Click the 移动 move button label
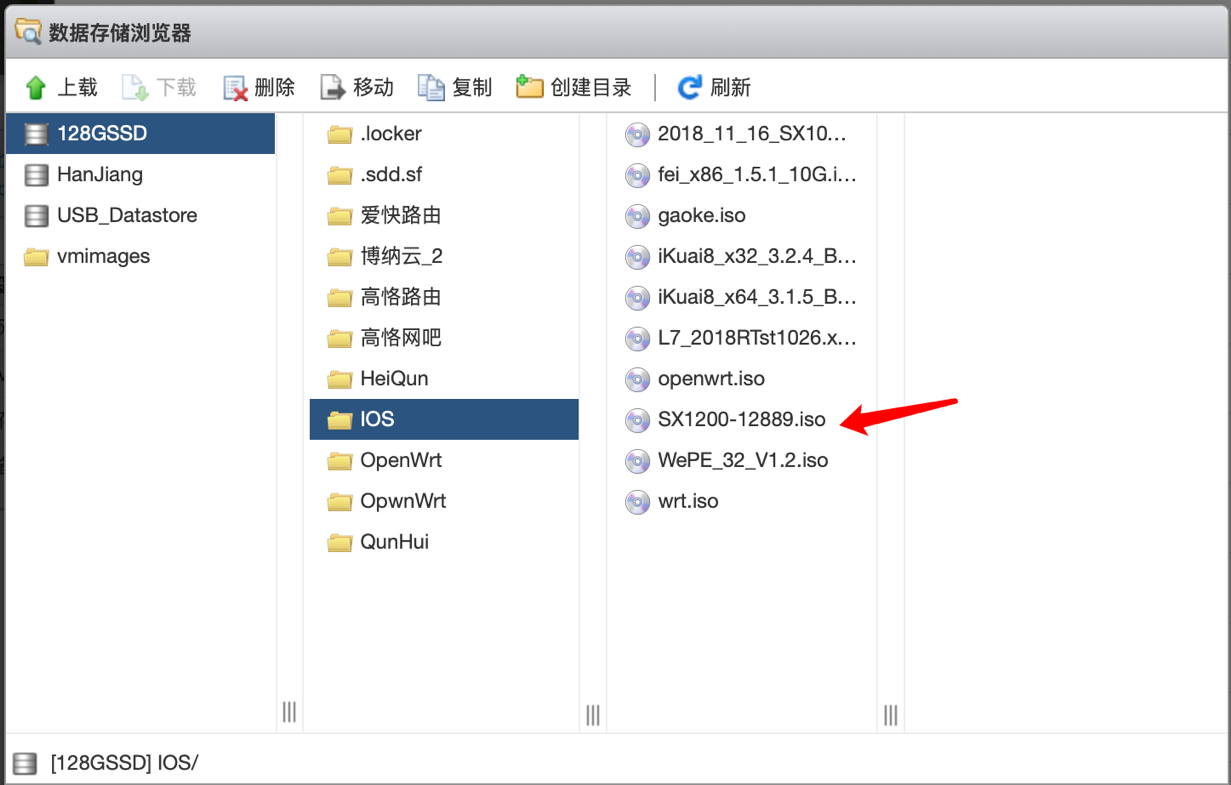 point(373,88)
